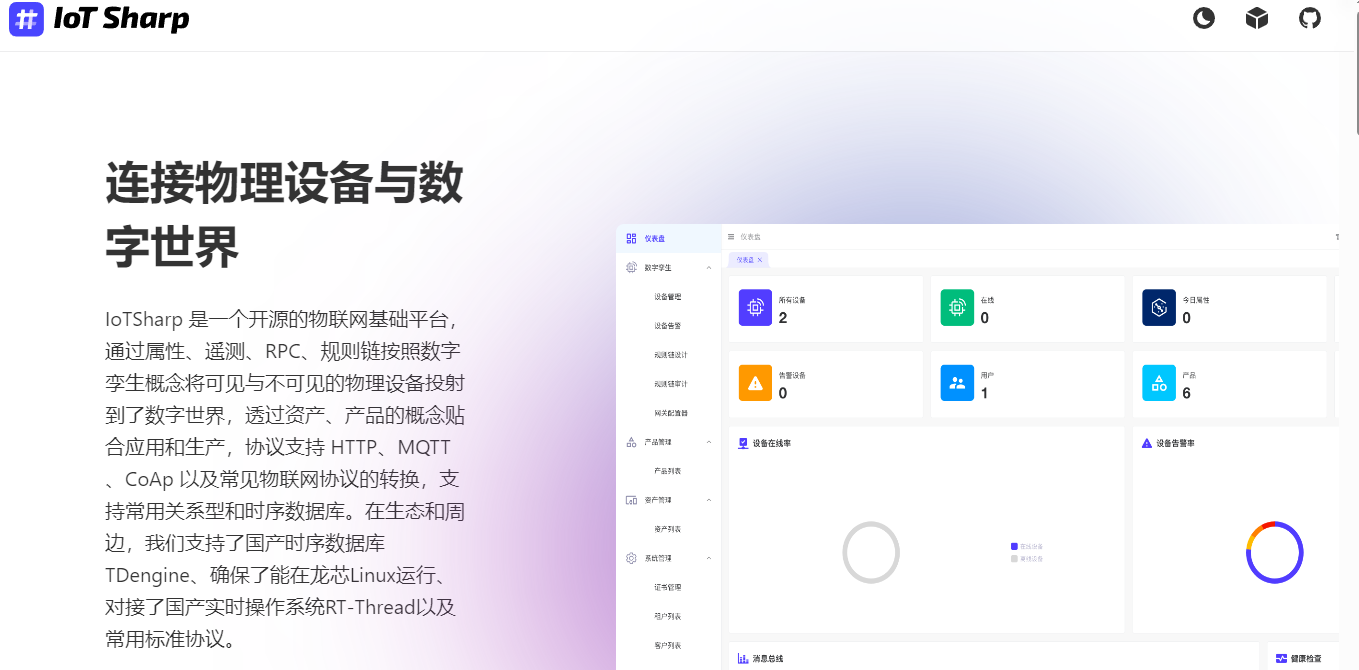Screen dimensions: 1359x670
Task: Collapse the 产品管理 menu chevron
Action: pos(709,441)
